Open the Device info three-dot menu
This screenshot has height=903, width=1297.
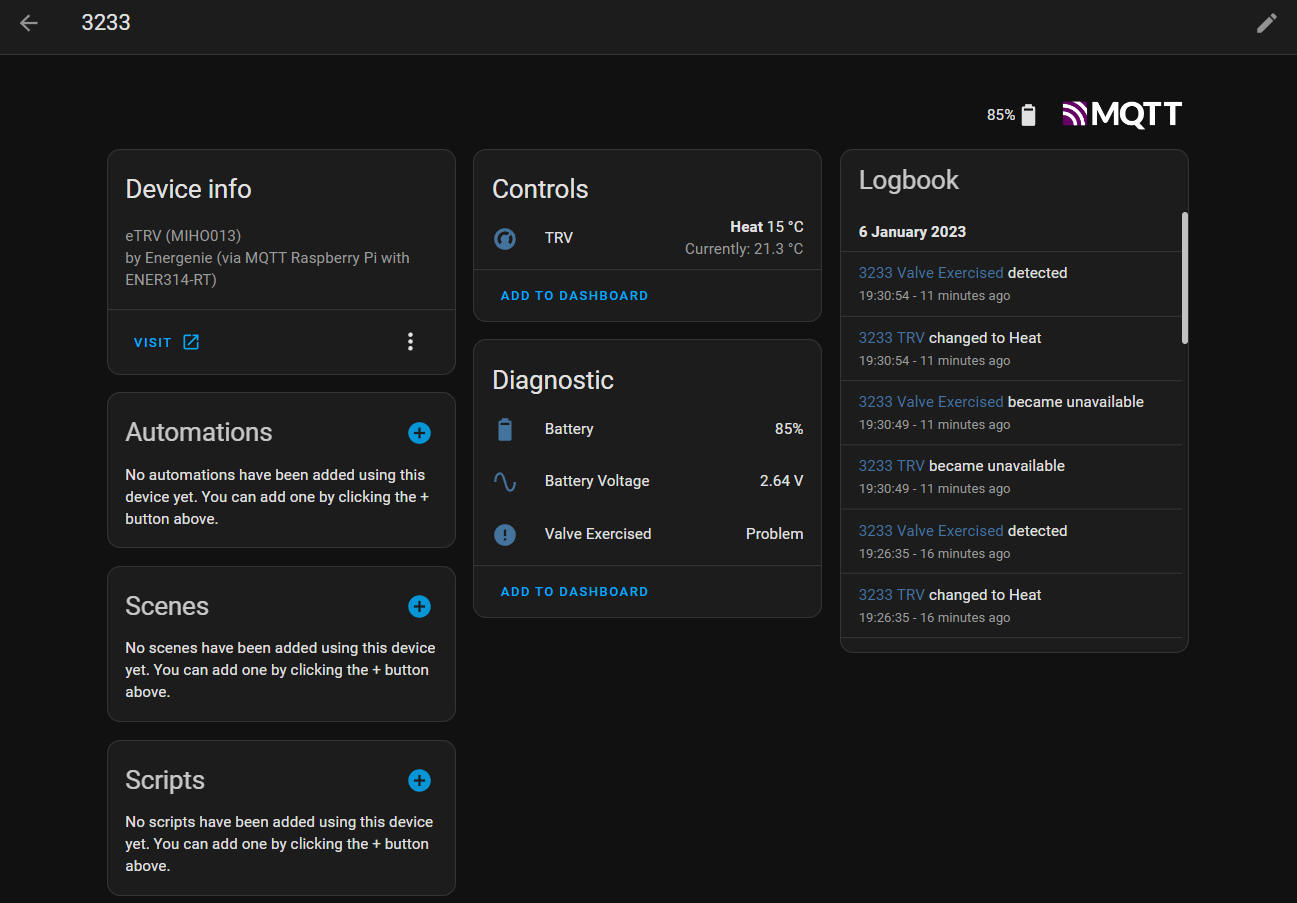[x=410, y=342]
